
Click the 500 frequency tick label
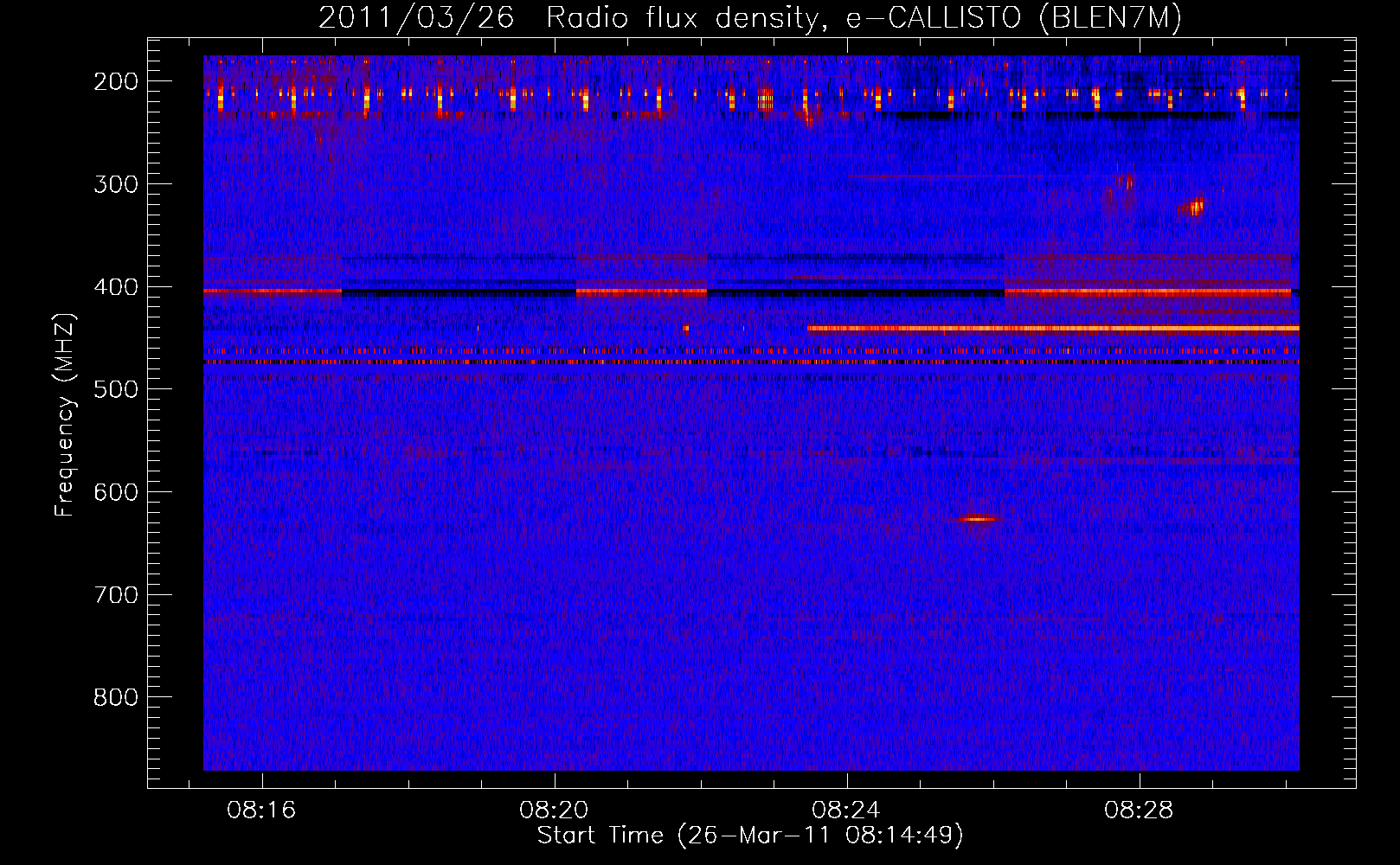click(116, 389)
